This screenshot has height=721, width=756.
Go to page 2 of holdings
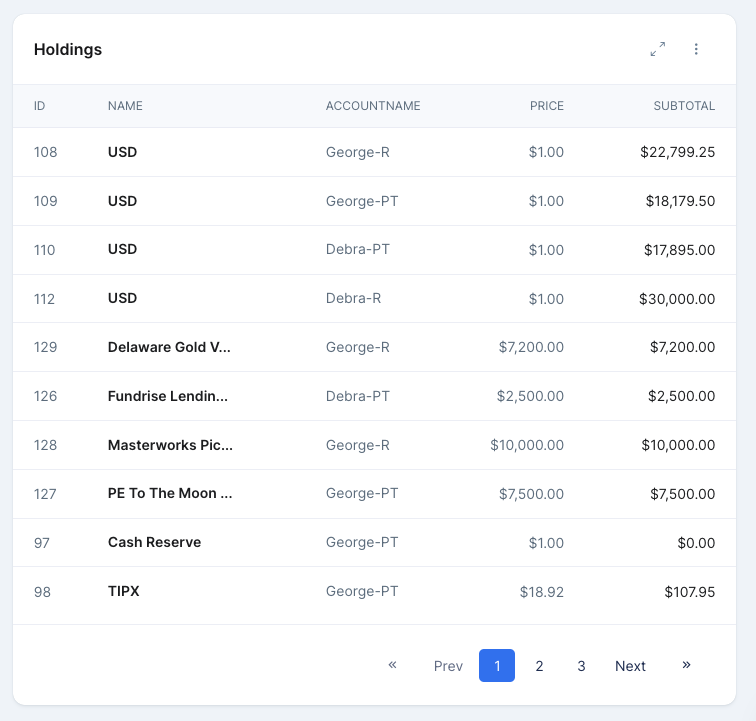click(x=539, y=666)
